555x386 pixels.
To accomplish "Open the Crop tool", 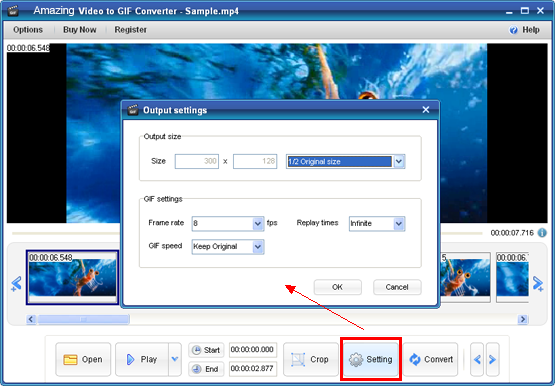I will click(311, 359).
